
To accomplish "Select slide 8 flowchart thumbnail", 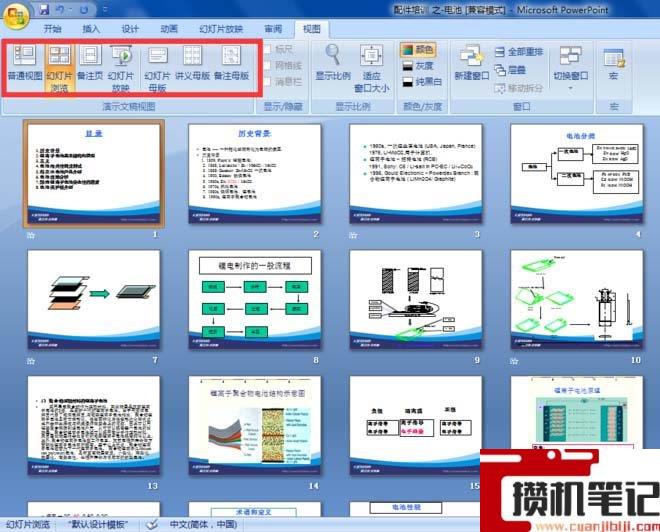I will (x=255, y=299).
